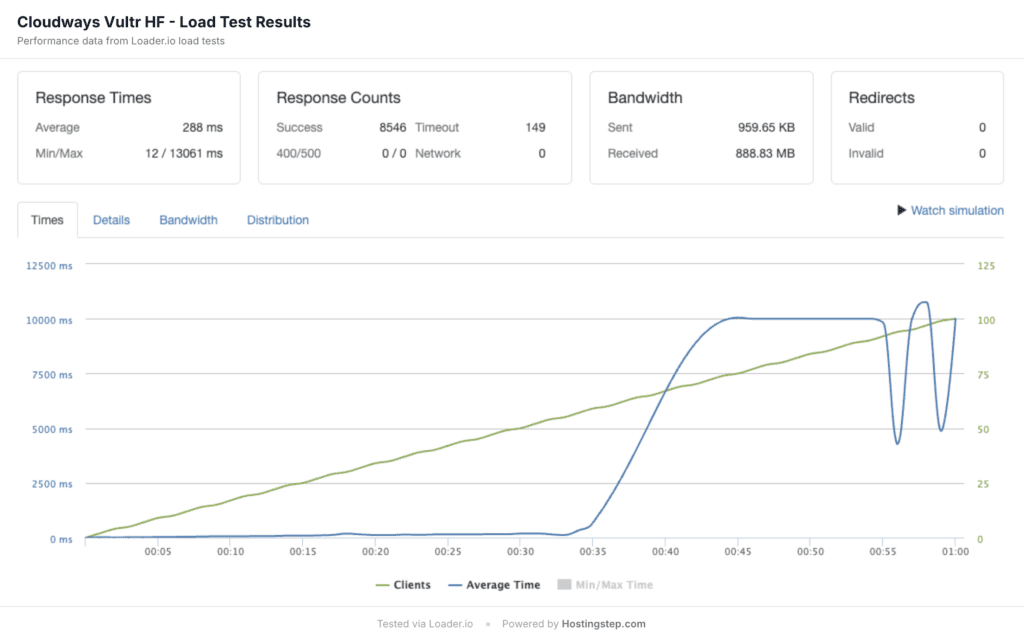Select the average value 288 ms
The width and height of the screenshot is (1024, 641).
click(x=202, y=127)
